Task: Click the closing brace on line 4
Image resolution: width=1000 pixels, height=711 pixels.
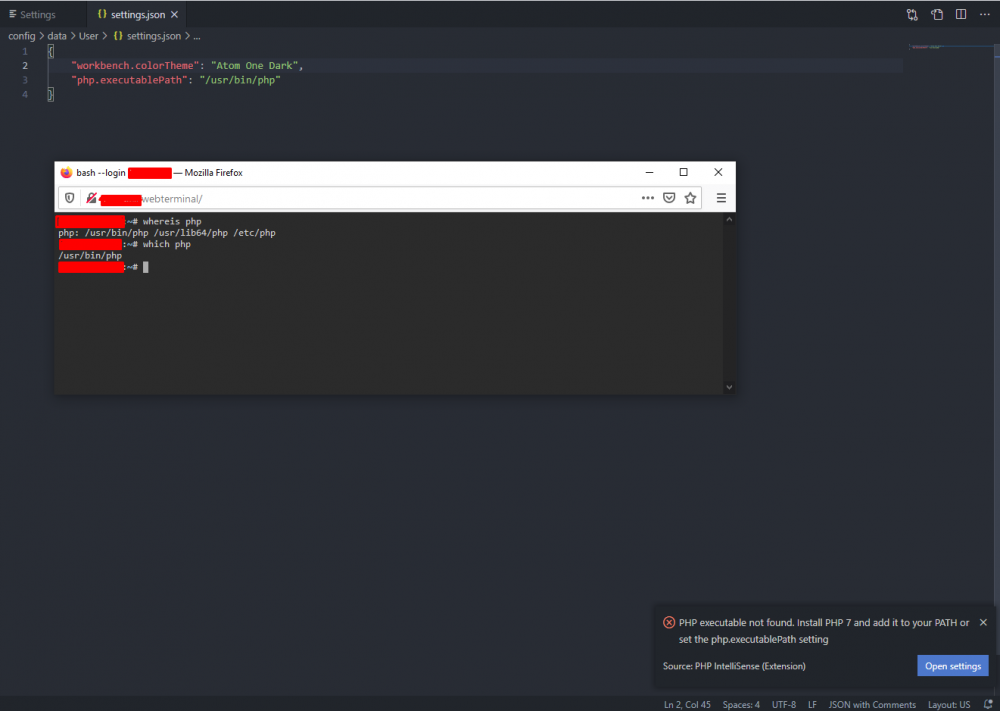Action: click(x=50, y=94)
